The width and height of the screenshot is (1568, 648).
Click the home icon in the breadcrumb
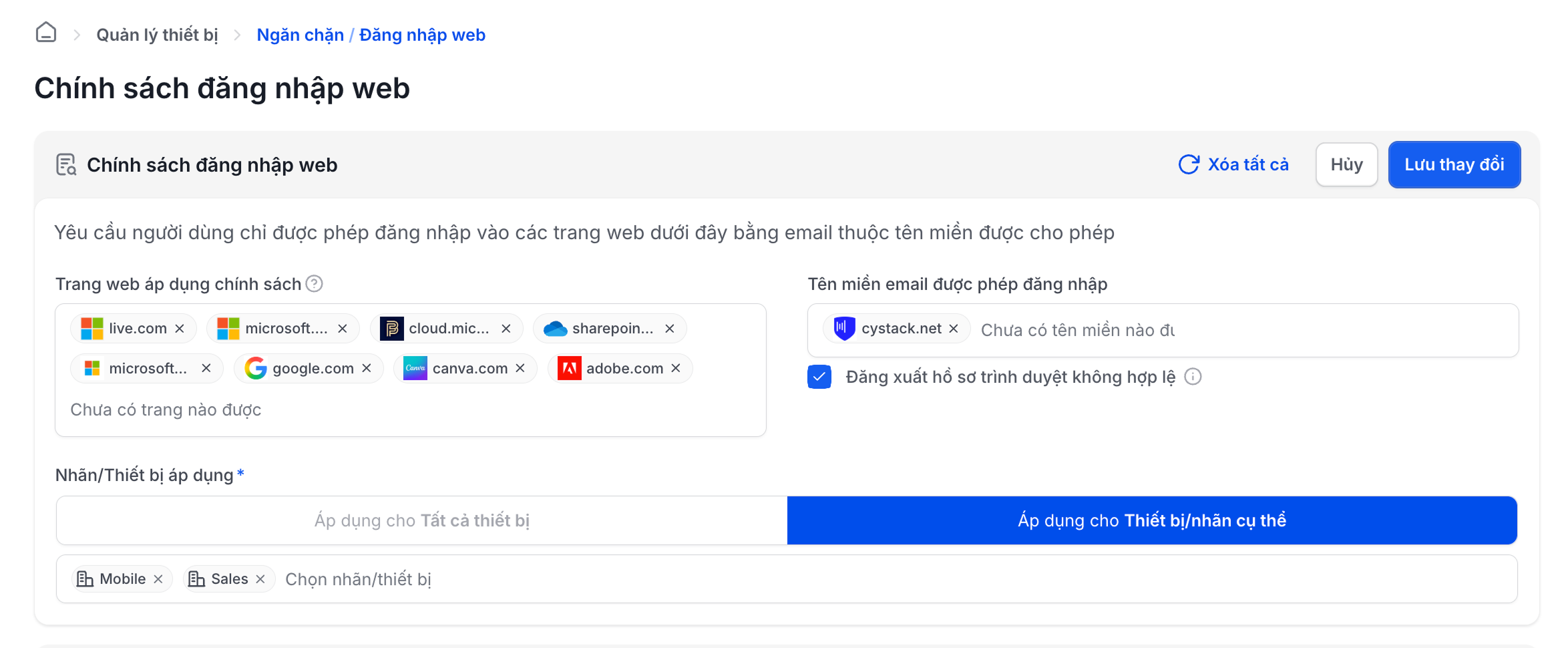click(45, 31)
